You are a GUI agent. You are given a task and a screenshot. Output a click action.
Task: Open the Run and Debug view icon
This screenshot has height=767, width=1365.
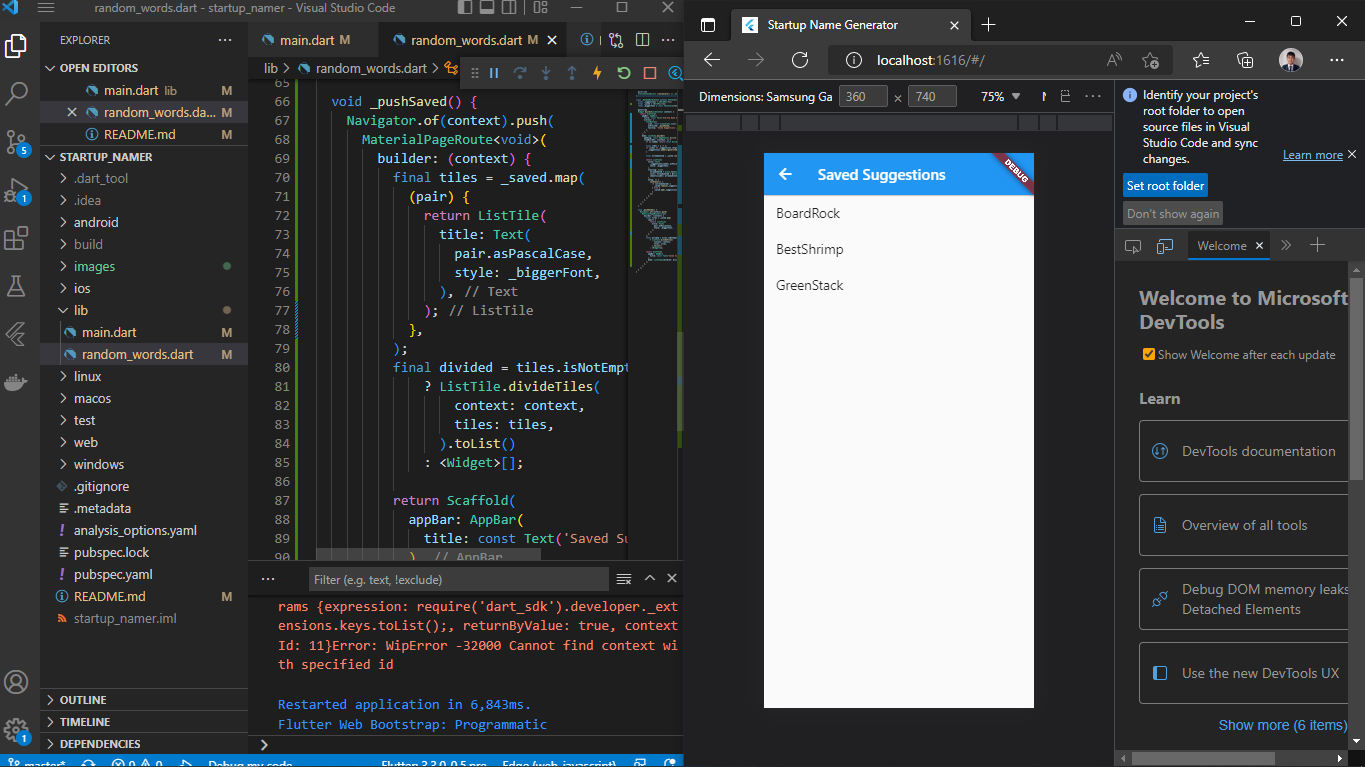click(x=16, y=190)
